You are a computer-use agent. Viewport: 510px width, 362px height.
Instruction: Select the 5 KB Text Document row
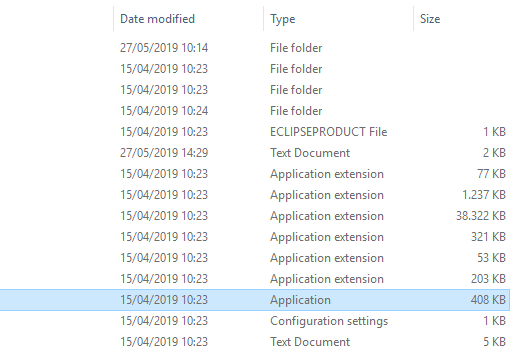click(255, 342)
